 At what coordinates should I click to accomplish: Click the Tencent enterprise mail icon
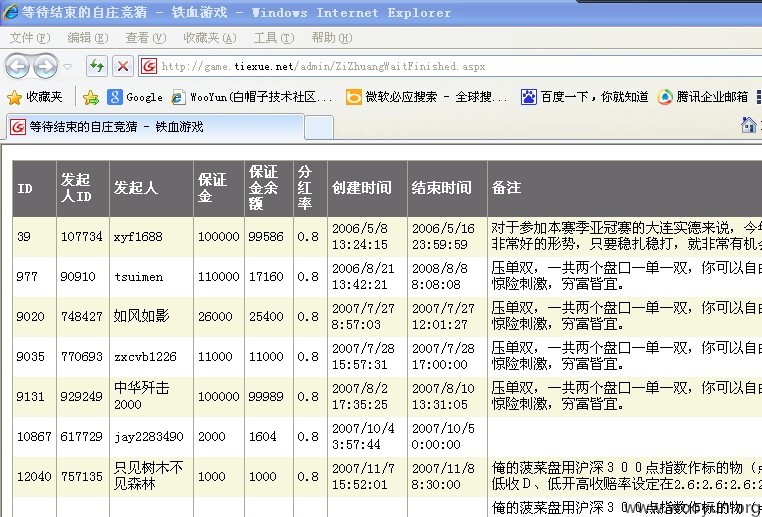pos(665,97)
